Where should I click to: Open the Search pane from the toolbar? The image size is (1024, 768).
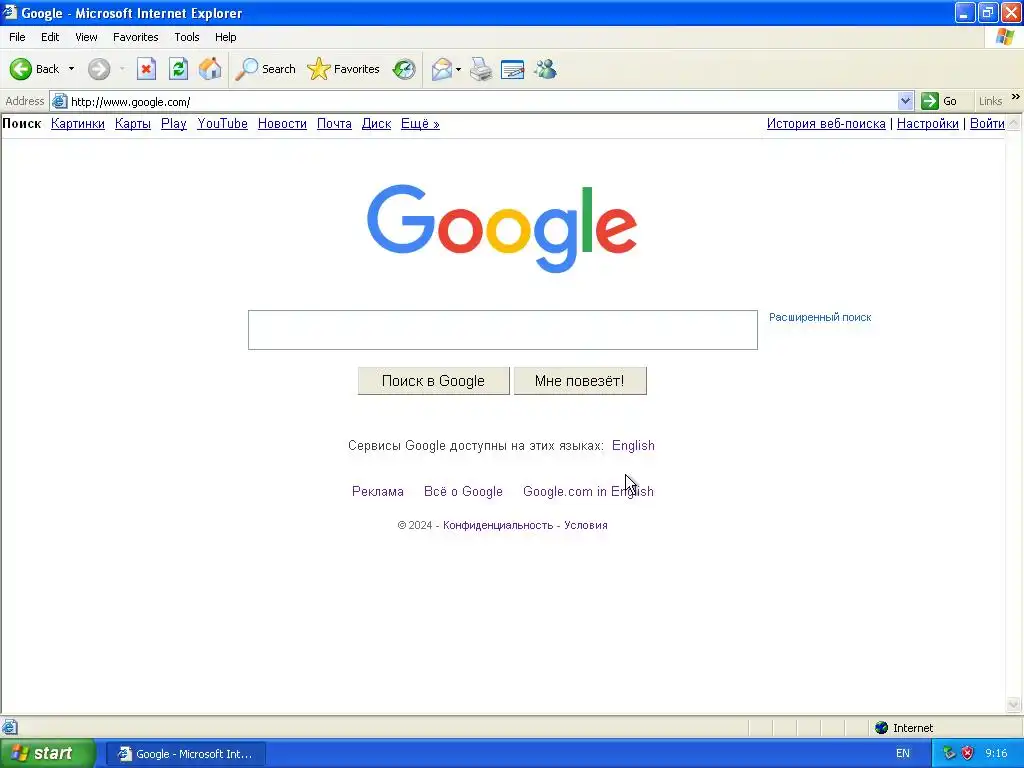click(x=266, y=69)
